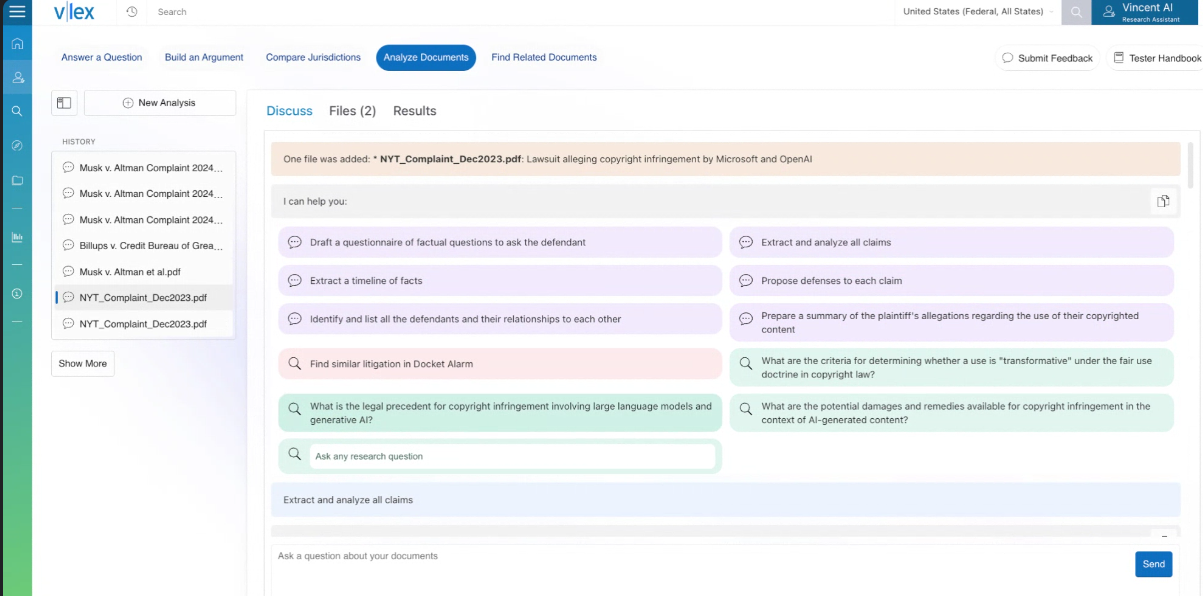This screenshot has width=1203, height=596.
Task: Open the Results tab
Action: (x=415, y=111)
